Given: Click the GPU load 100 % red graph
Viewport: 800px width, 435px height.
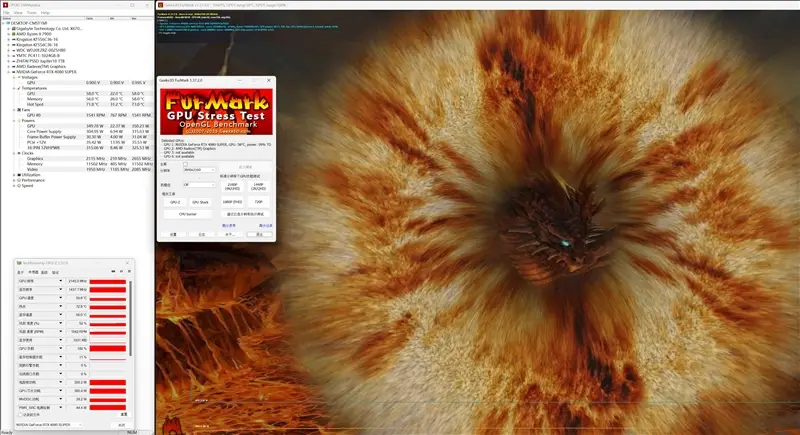Looking at the screenshot, I should [x=108, y=349].
